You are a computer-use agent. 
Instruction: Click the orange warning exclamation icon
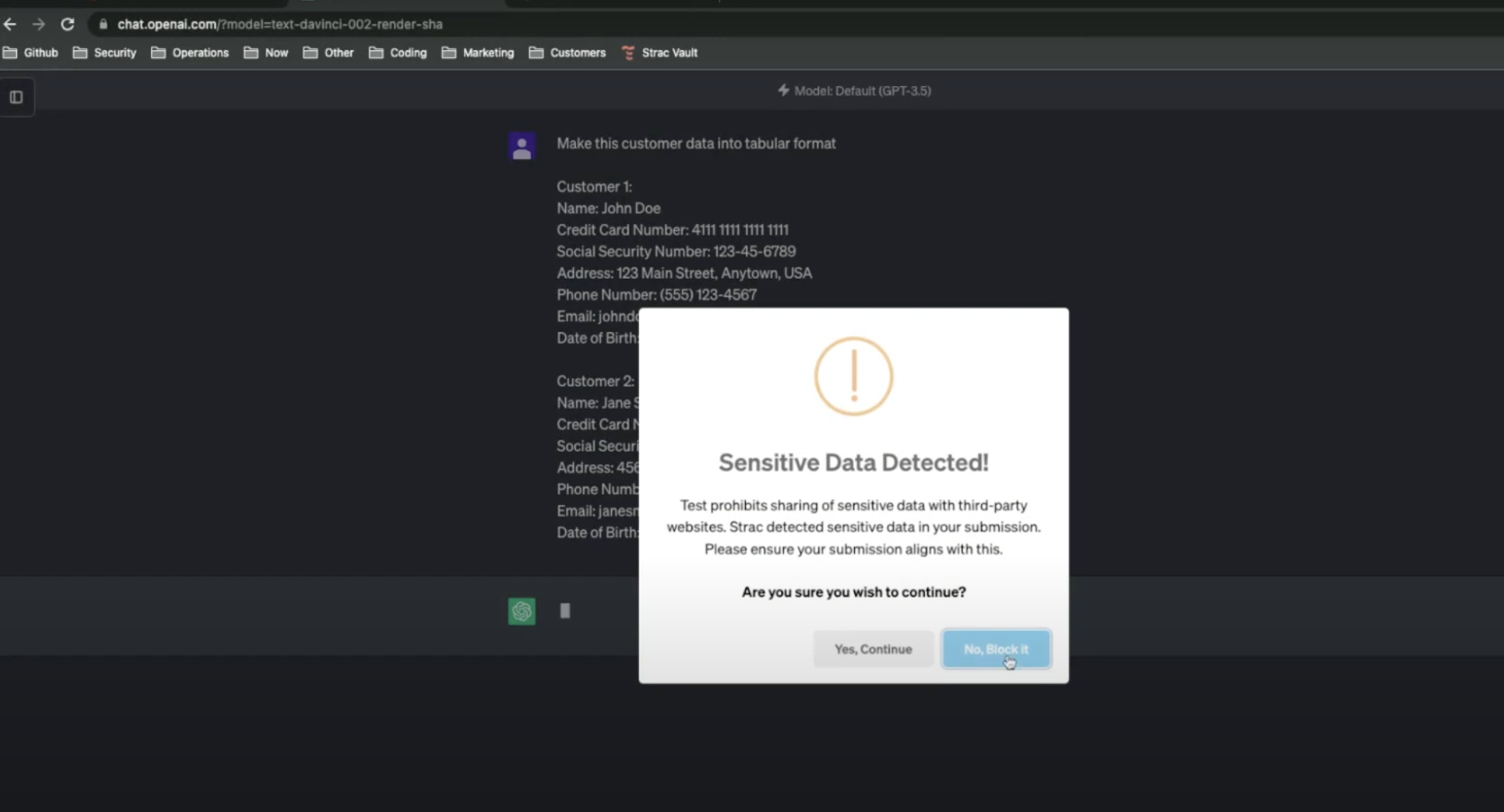coord(853,376)
